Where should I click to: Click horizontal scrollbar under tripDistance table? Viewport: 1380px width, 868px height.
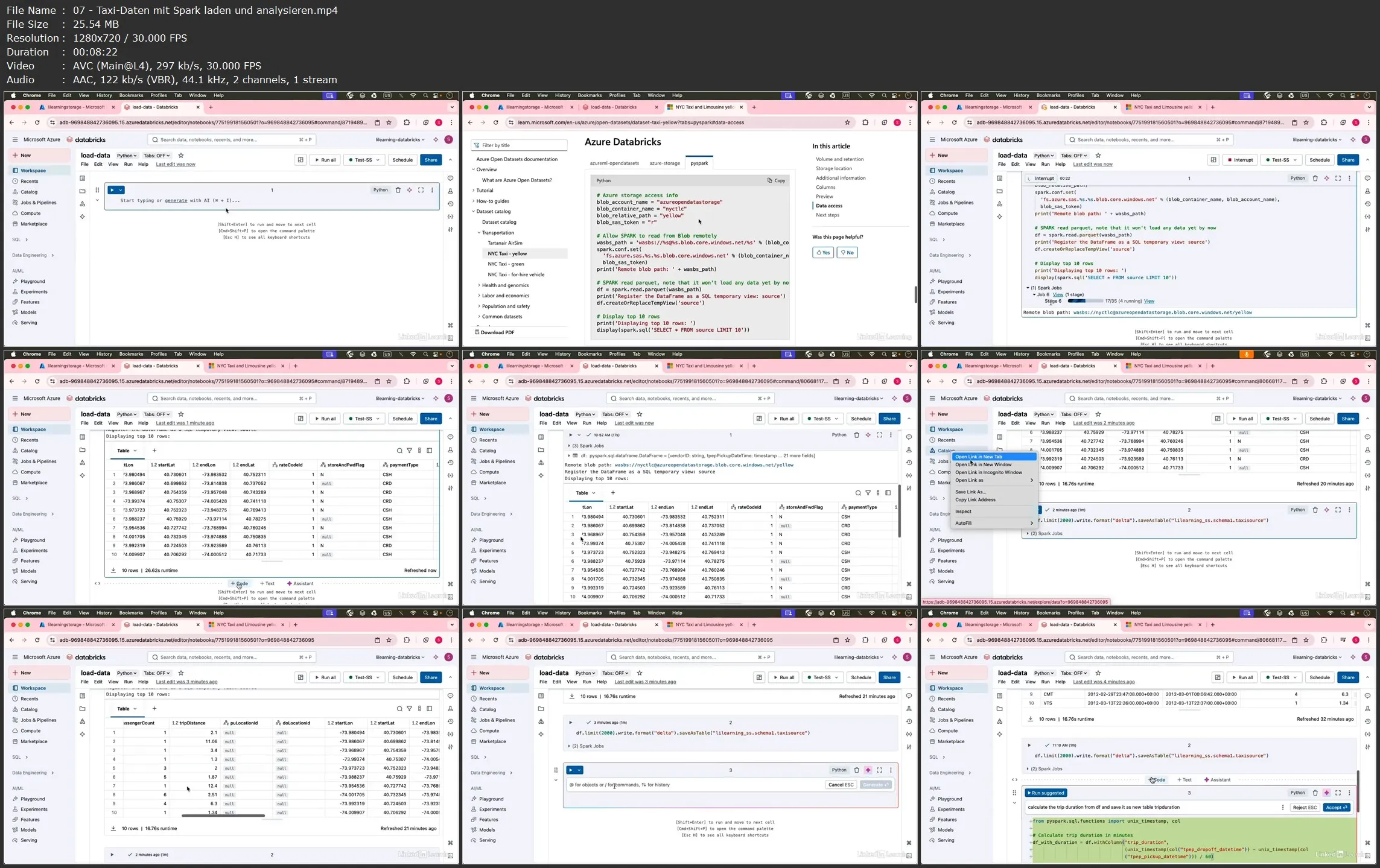pos(223,816)
